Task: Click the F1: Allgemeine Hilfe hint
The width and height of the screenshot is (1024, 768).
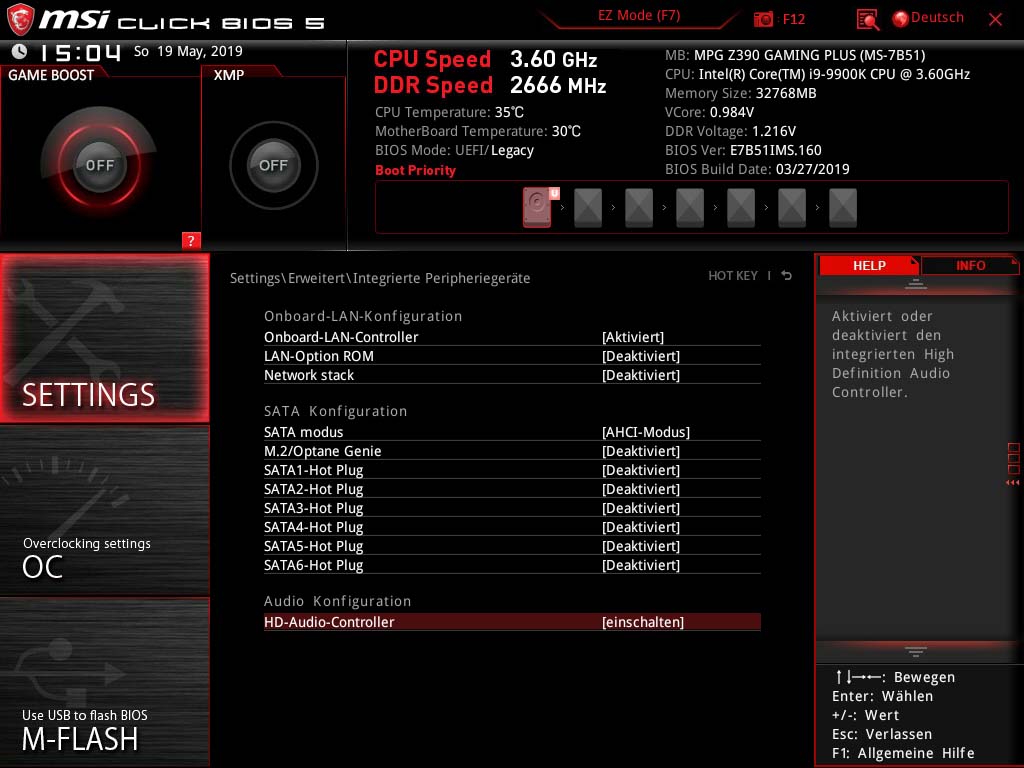Action: [x=903, y=753]
